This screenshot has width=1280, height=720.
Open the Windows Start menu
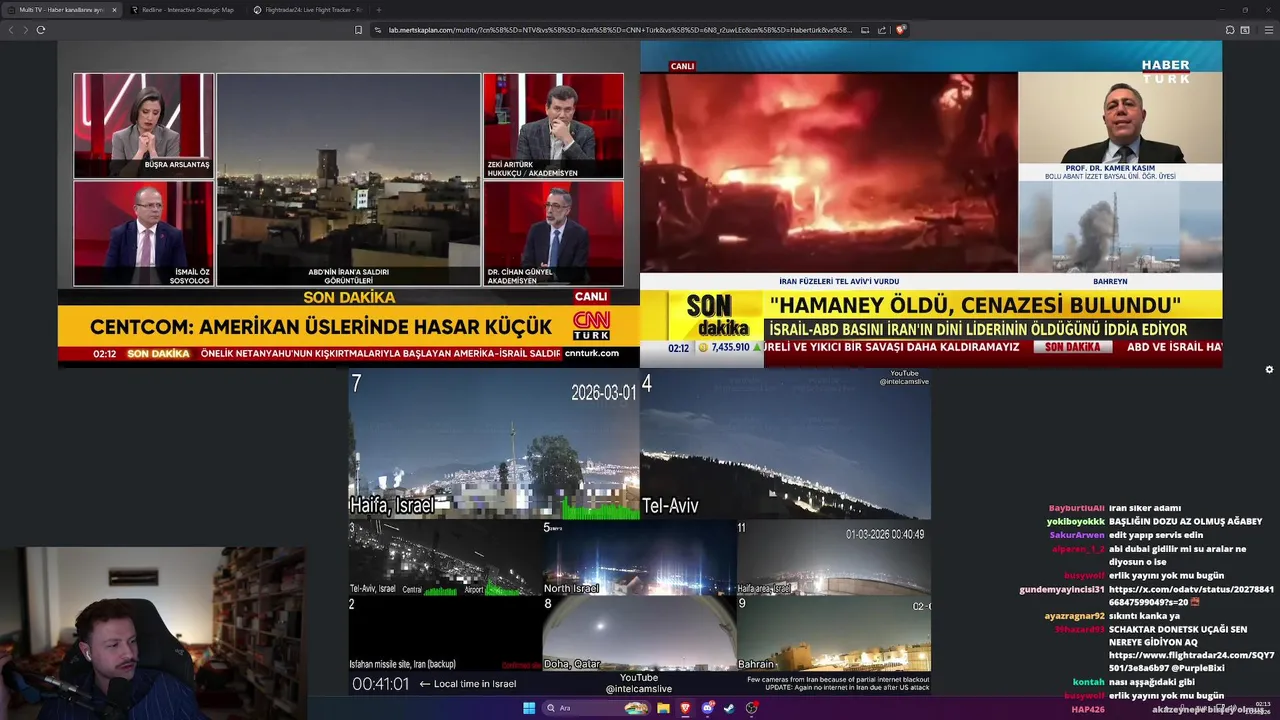(x=529, y=708)
